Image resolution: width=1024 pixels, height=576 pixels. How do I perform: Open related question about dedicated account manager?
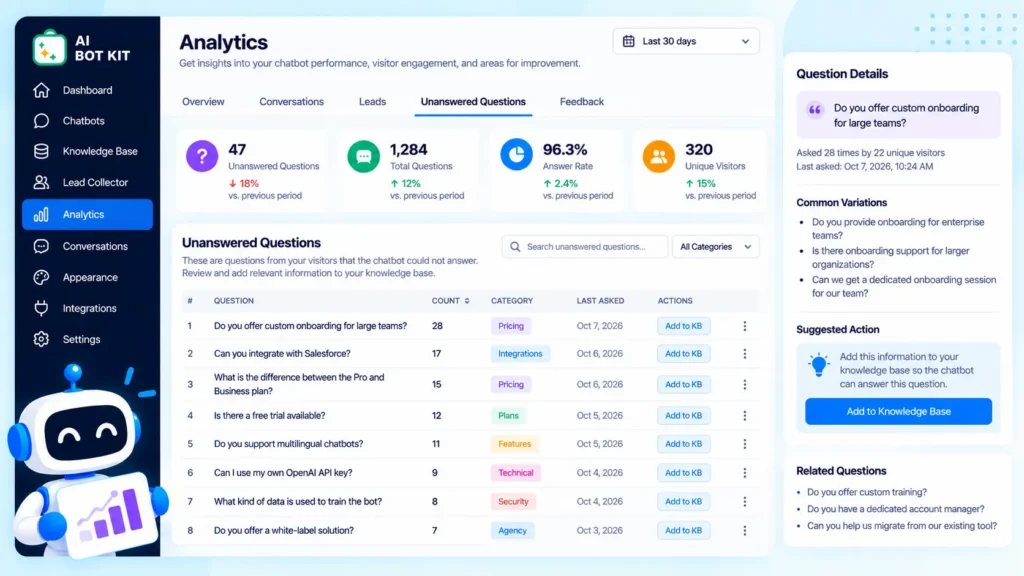895,509
